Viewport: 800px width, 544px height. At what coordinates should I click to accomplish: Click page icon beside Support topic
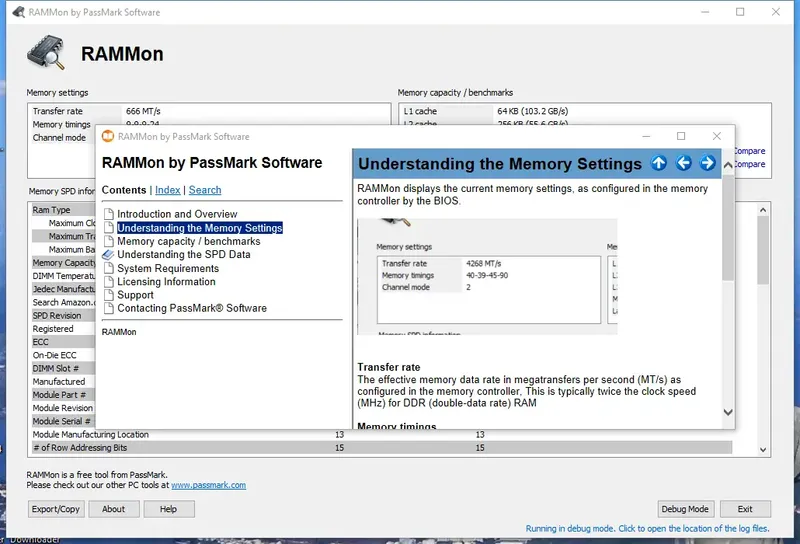pos(108,295)
